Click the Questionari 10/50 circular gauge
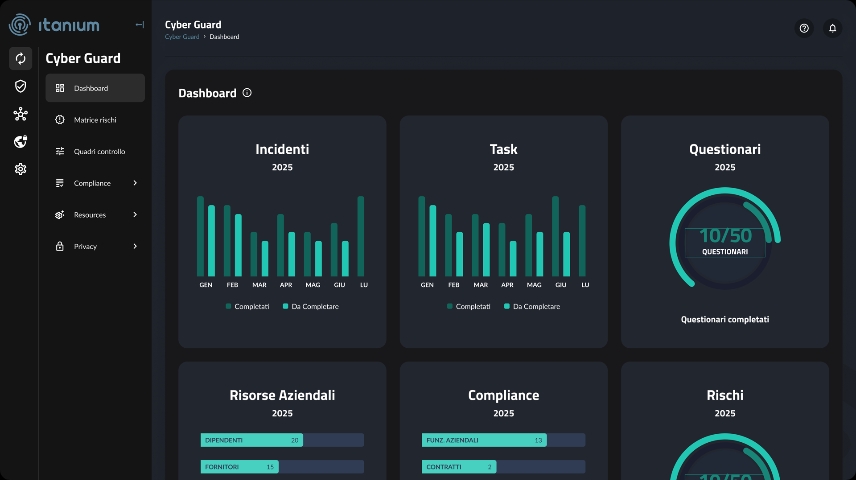This screenshot has height=480, width=856. [x=725, y=240]
